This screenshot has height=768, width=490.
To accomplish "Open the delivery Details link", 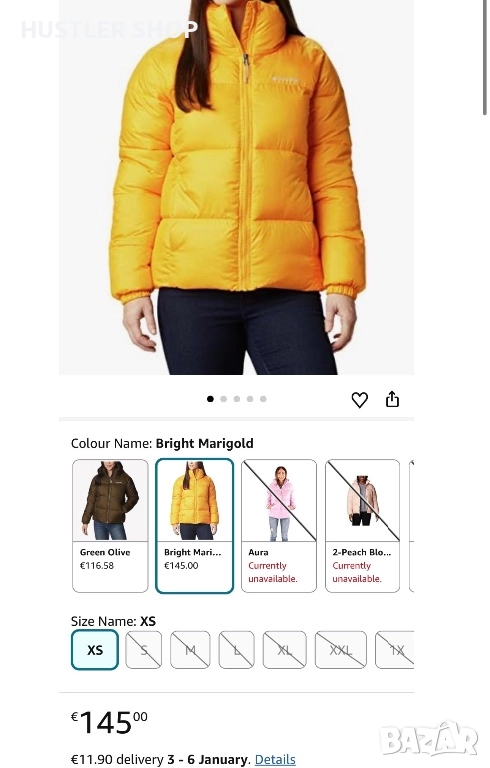I will click(275, 759).
